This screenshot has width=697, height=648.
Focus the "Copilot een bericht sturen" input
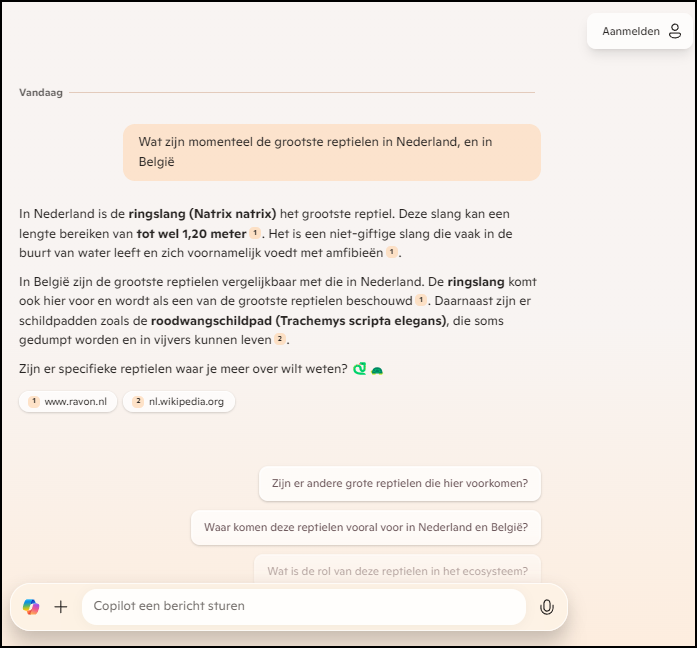300,606
